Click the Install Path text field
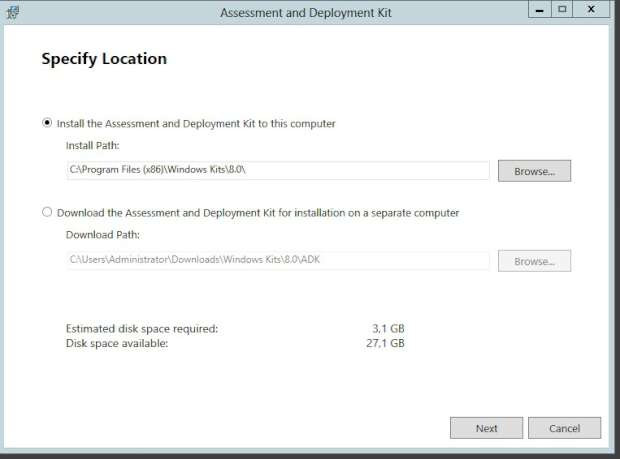620x459 pixels. click(x=278, y=171)
